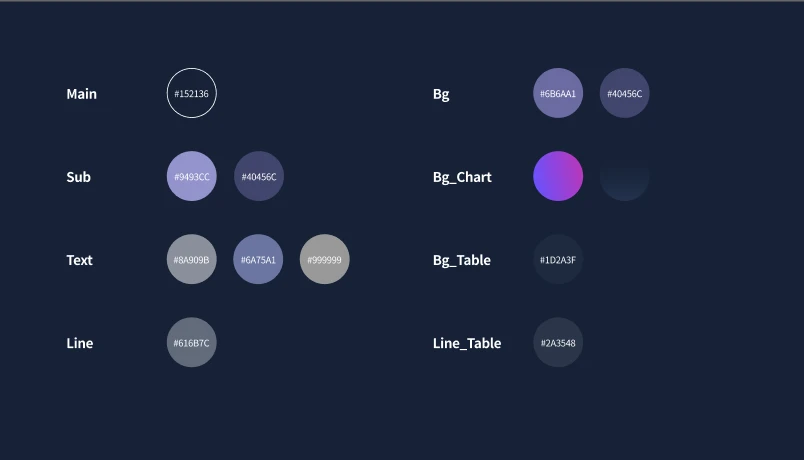Pick the Sub swatch #40456C
This screenshot has height=460, width=804.
point(259,176)
